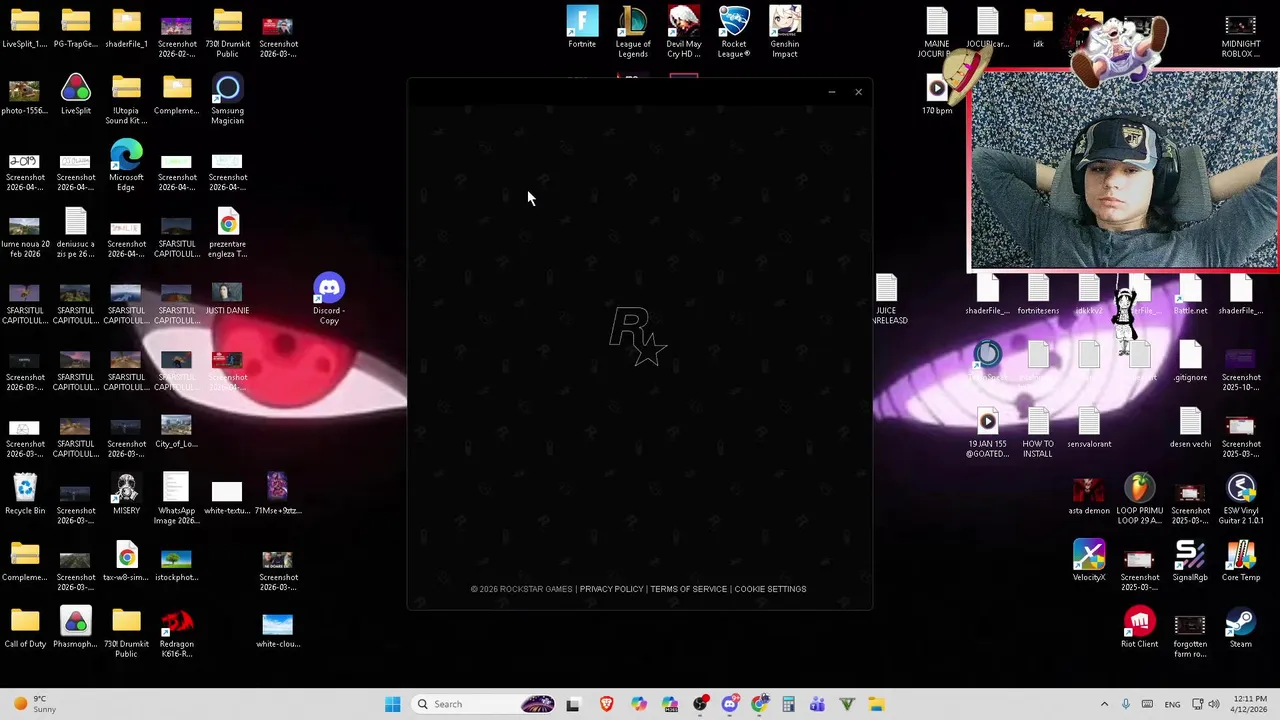Image resolution: width=1280 pixels, height=720 pixels.
Task: Select the VelocityX desktop icon
Action: pos(1089,562)
